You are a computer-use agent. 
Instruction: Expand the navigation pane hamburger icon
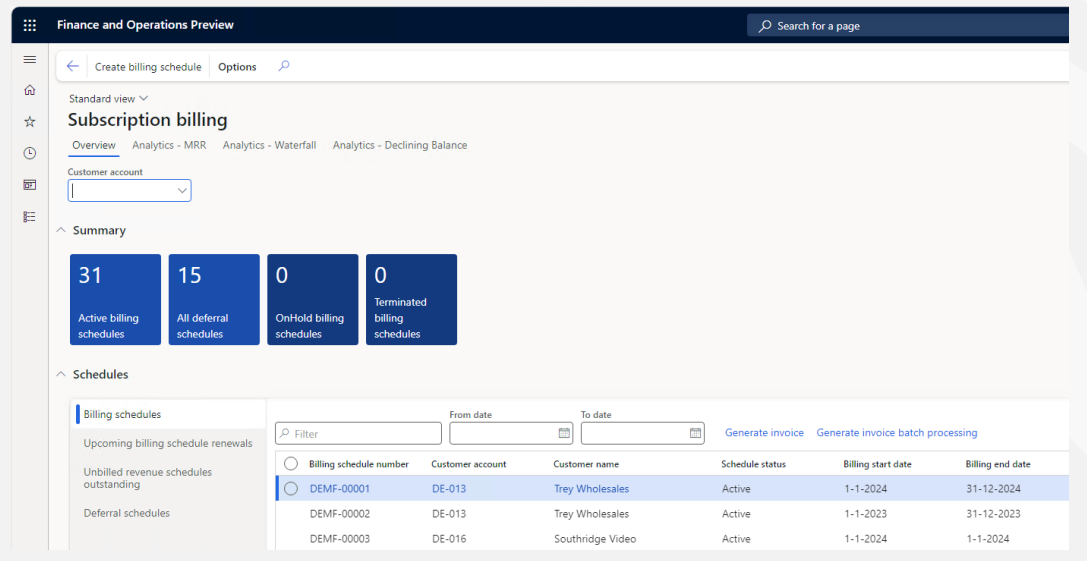click(30, 60)
